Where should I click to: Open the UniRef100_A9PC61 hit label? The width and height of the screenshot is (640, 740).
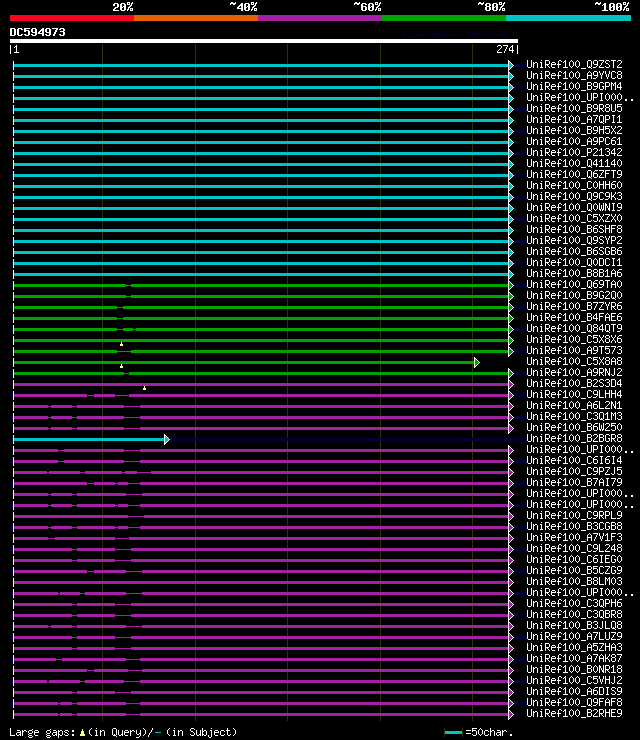point(574,141)
